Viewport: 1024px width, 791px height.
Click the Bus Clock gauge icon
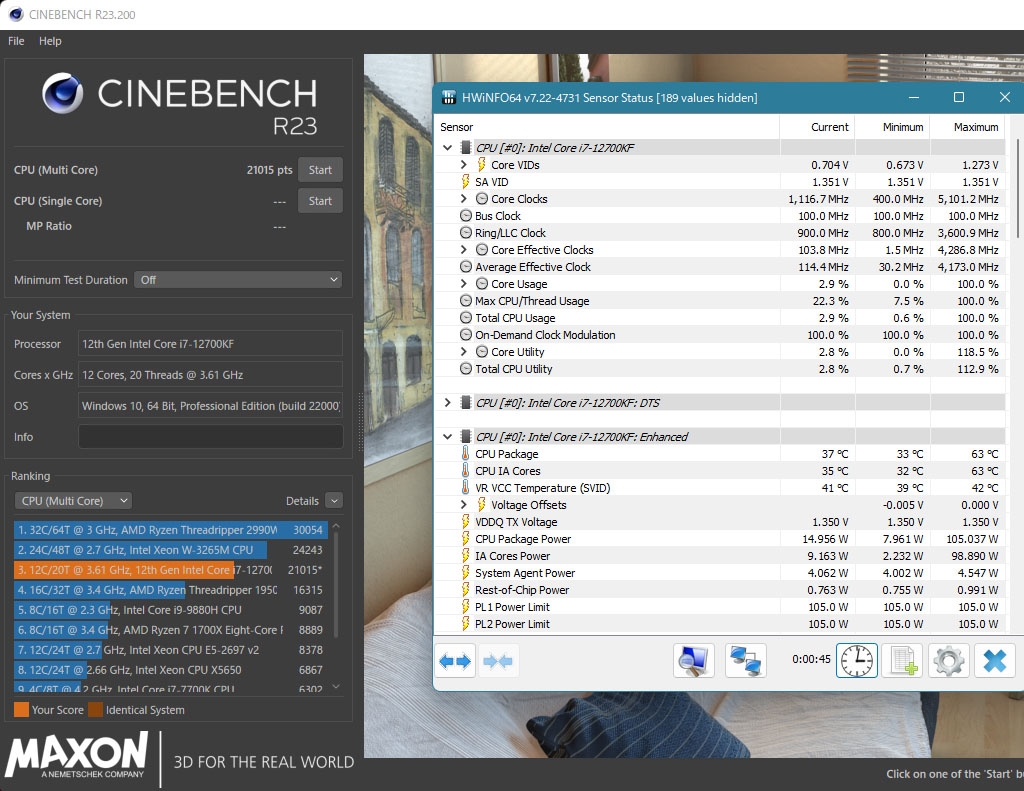point(466,216)
